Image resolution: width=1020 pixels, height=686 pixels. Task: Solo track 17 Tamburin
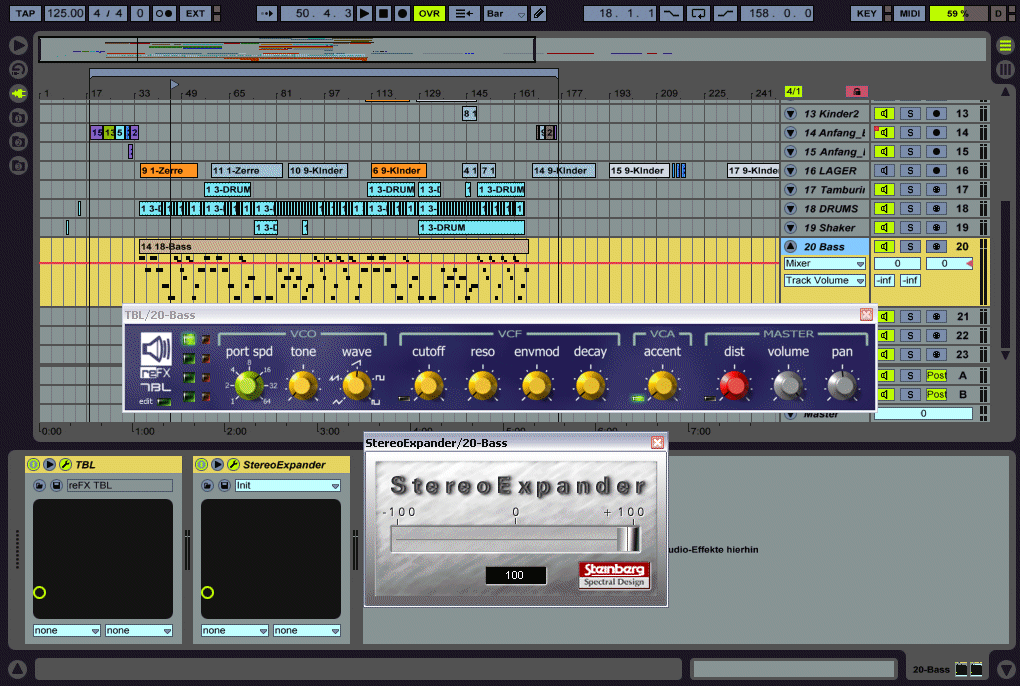pos(910,189)
